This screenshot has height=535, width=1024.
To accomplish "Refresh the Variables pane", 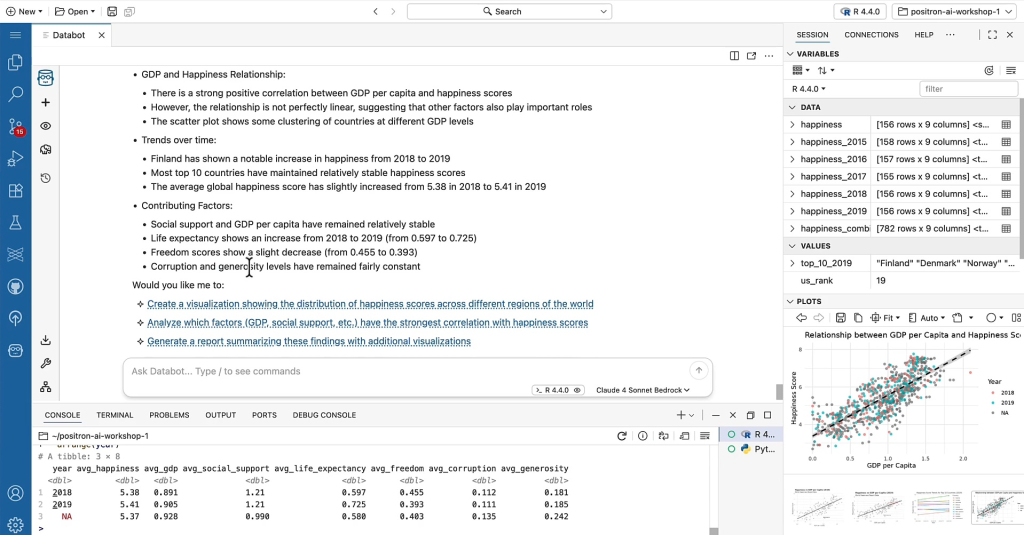I will point(989,70).
